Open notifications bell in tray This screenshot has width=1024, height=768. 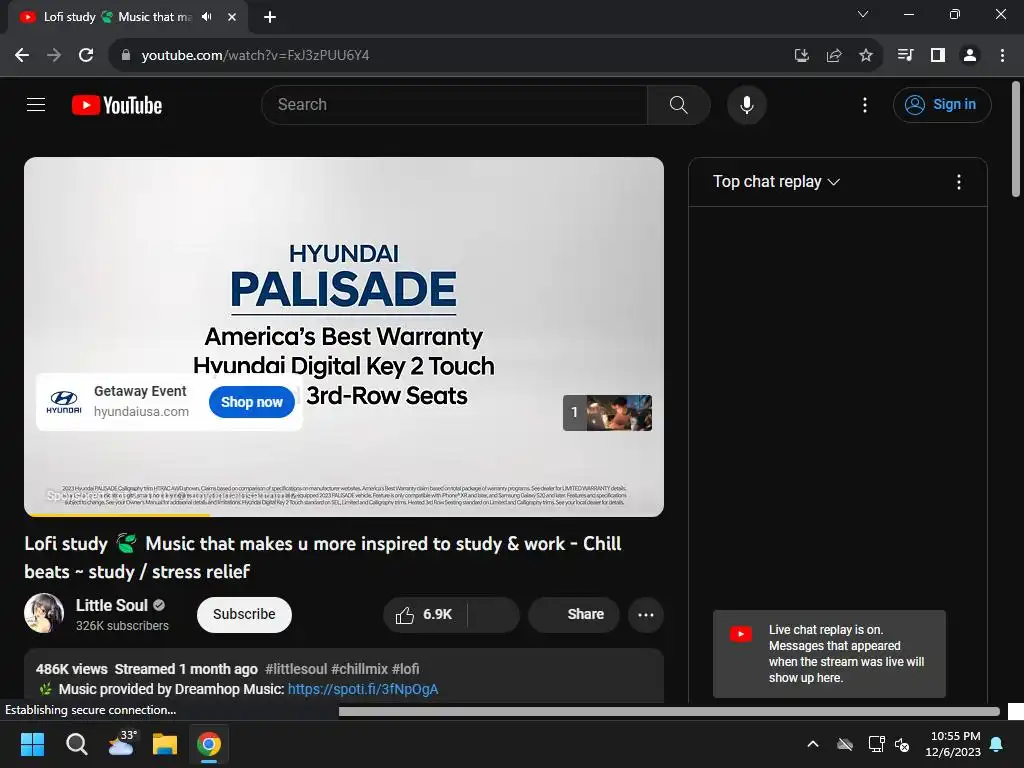click(996, 744)
